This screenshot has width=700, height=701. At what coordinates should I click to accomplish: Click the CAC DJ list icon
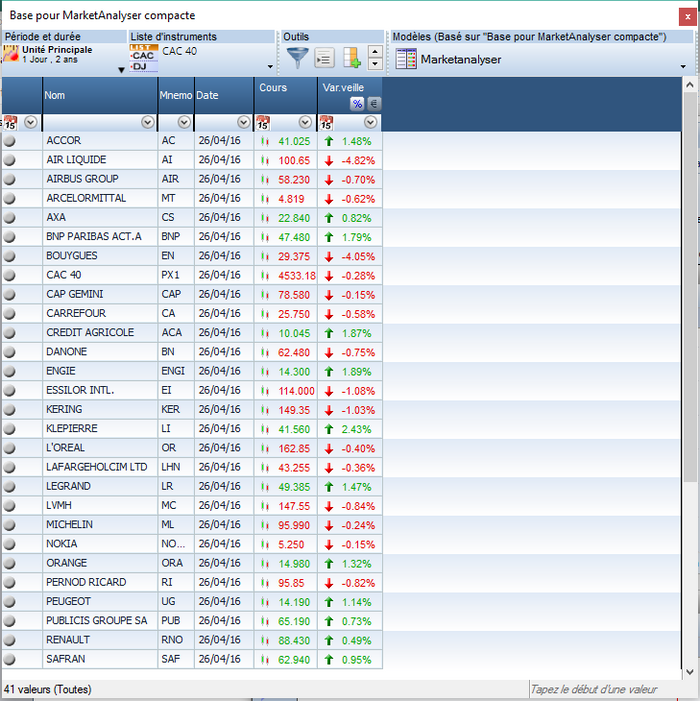143,58
